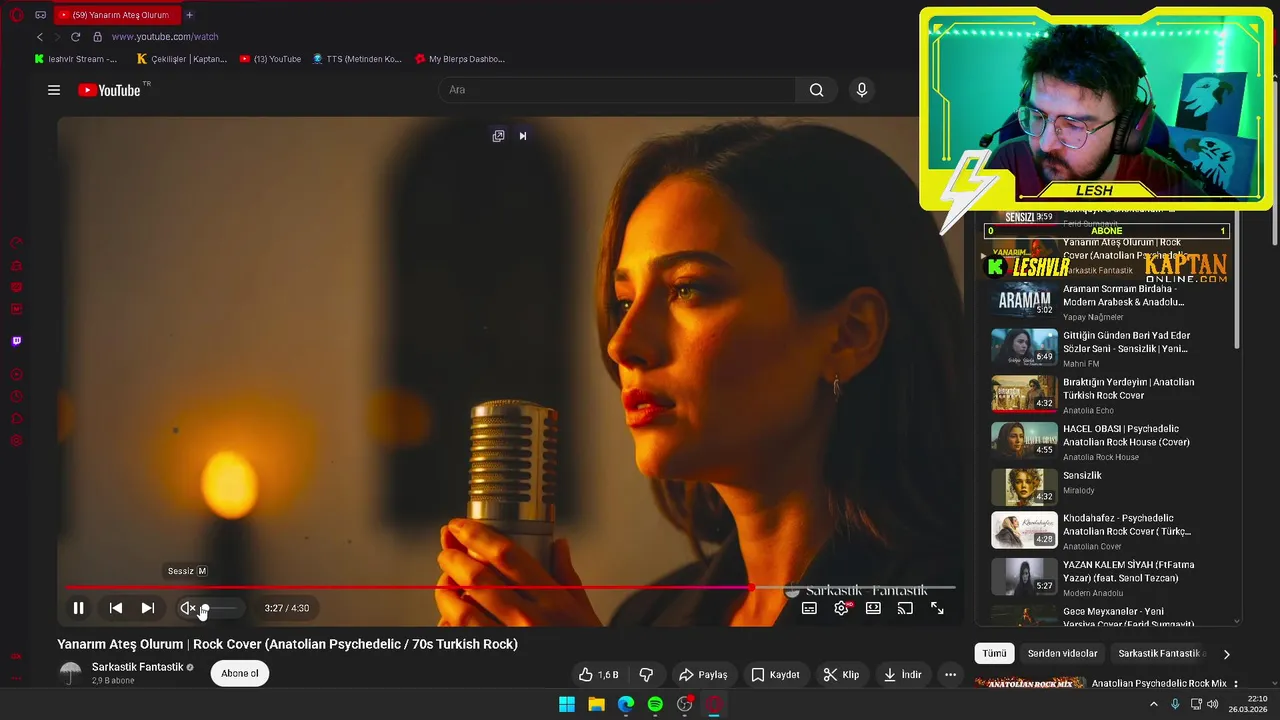Skip to the next video in player controls
This screenshot has width=1280, height=720.
point(148,608)
